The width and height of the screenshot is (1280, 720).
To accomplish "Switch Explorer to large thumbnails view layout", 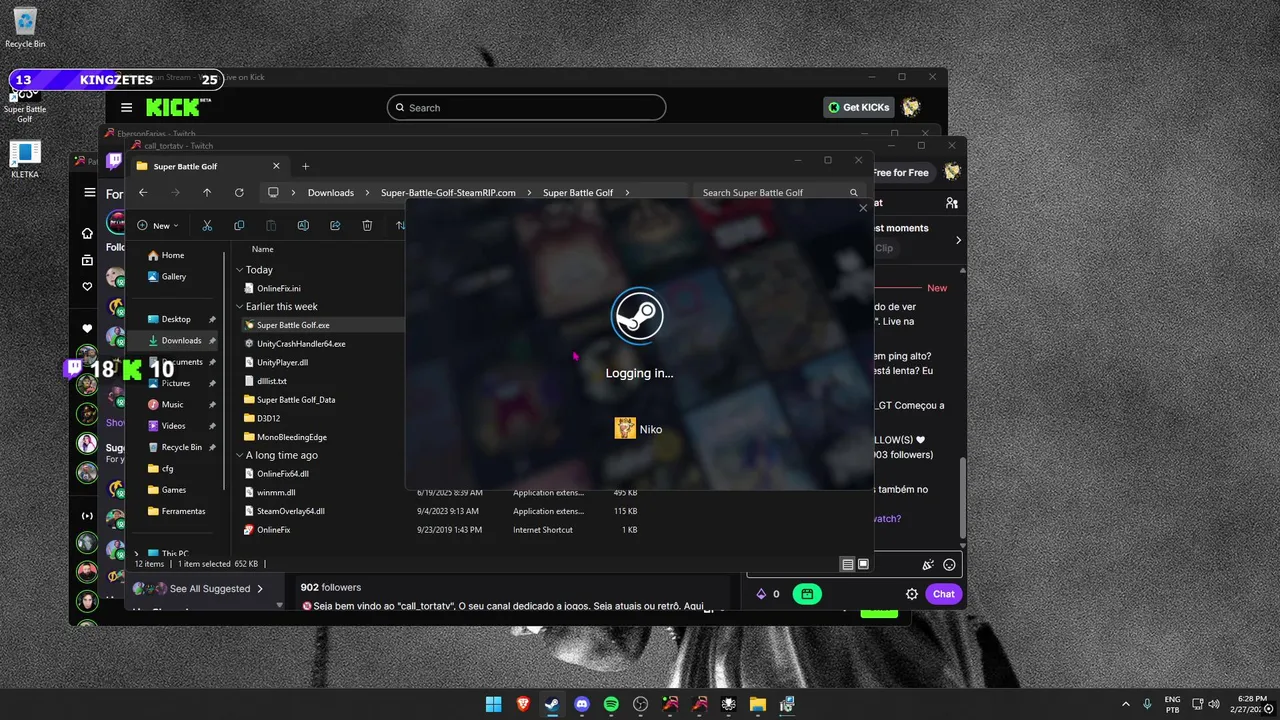I will (x=863, y=564).
